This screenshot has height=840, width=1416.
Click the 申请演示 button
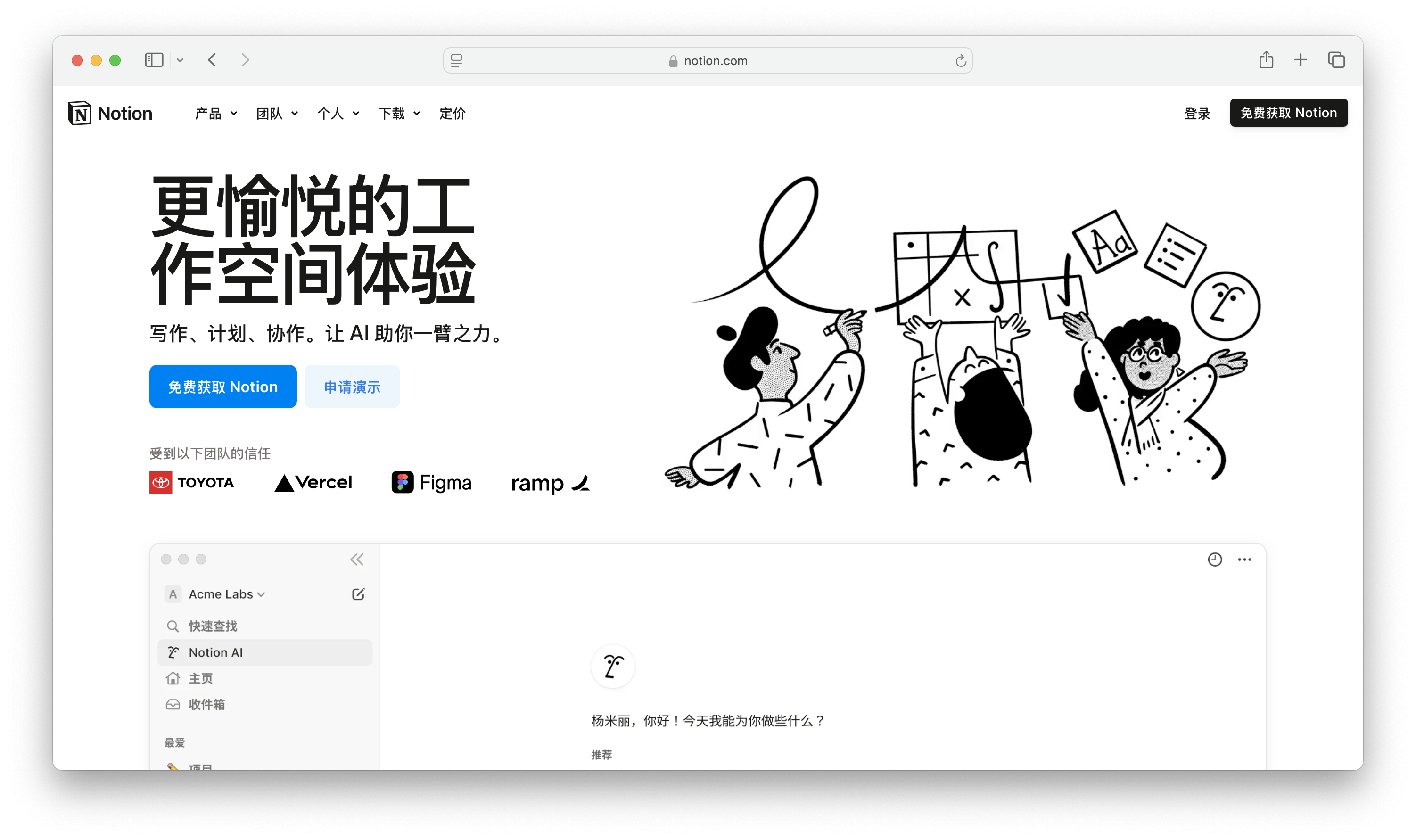[x=352, y=387]
